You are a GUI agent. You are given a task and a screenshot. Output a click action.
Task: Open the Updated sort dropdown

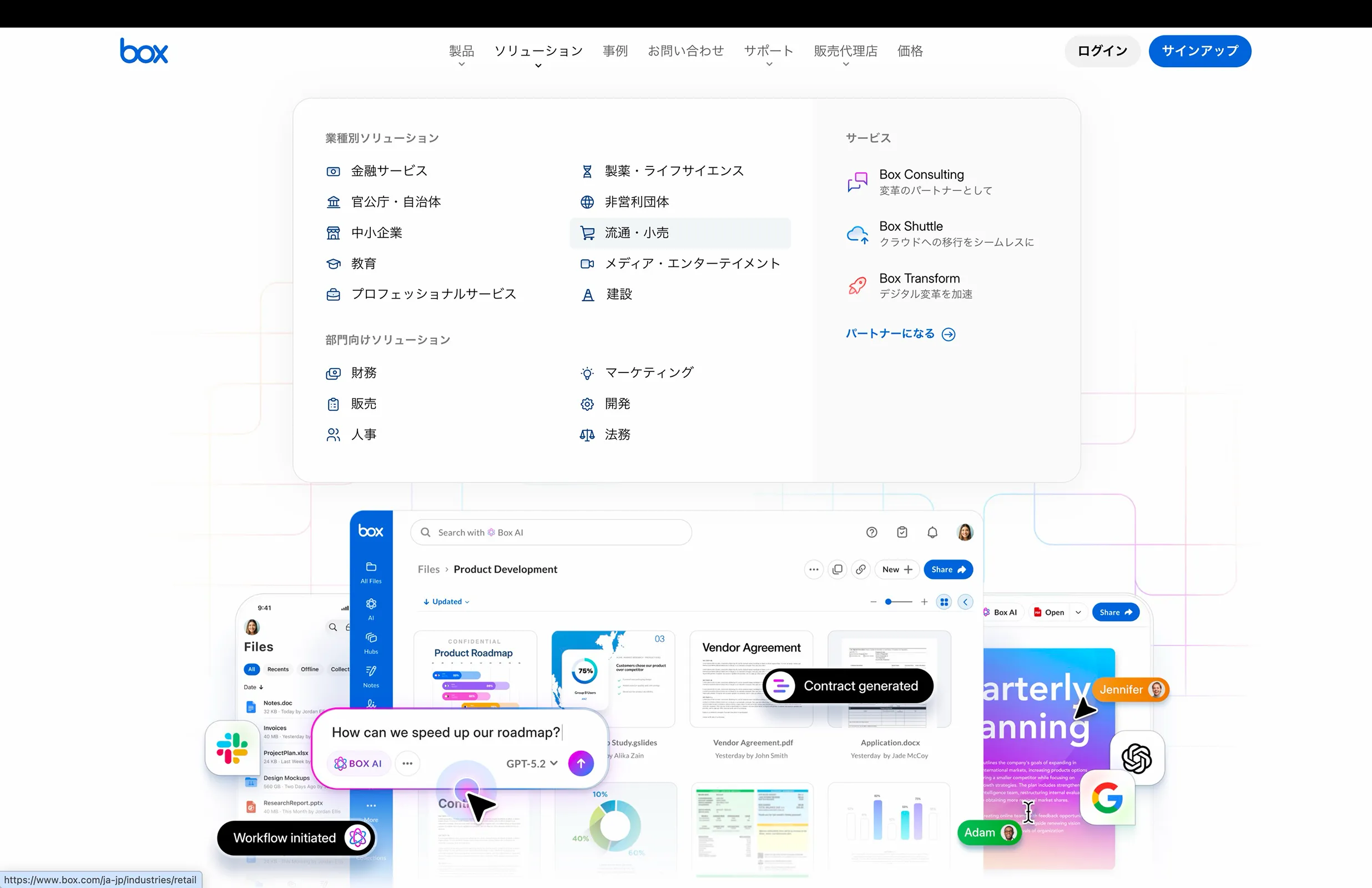coord(447,602)
